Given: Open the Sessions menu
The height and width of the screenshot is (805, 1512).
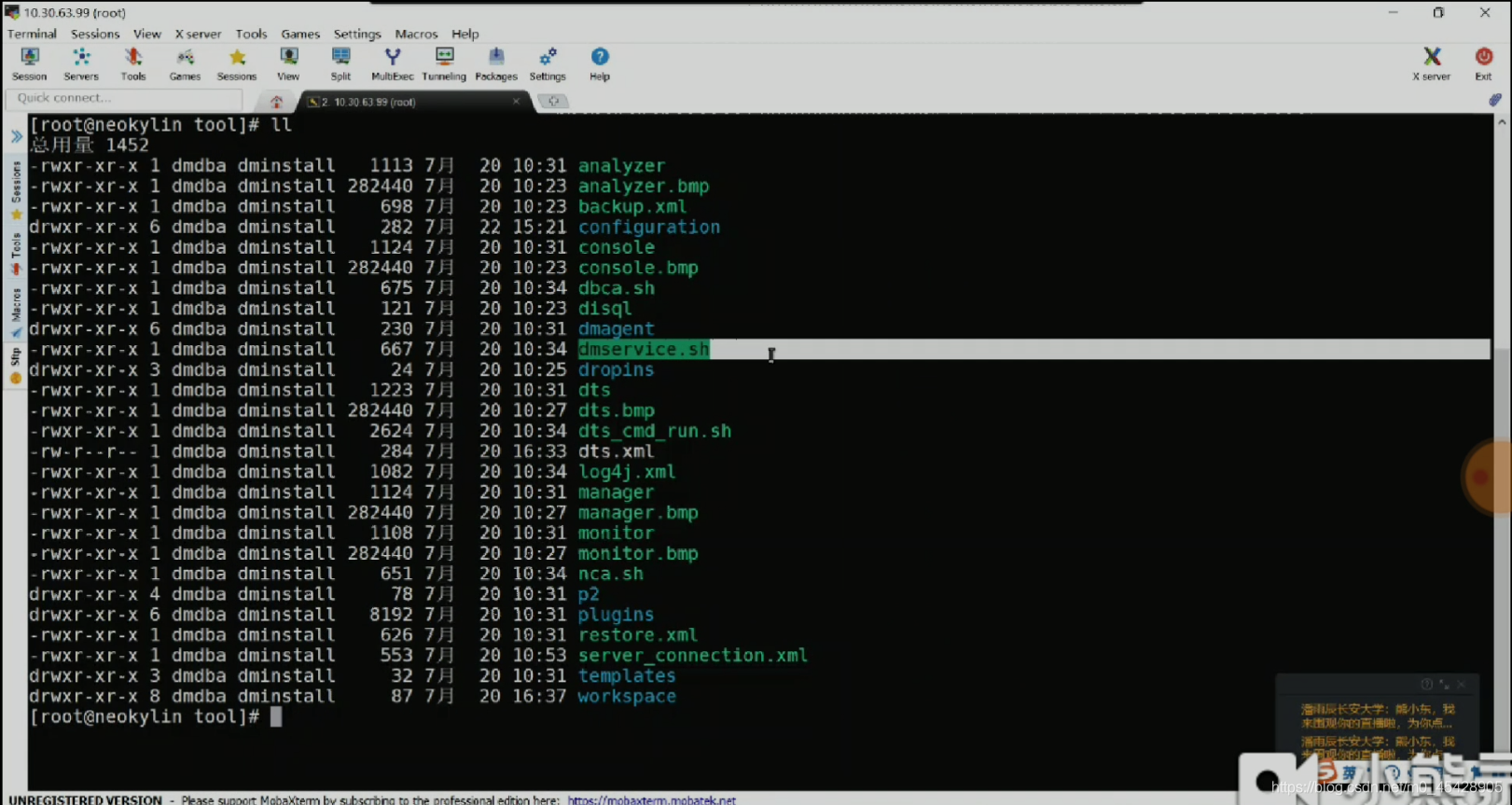Looking at the screenshot, I should 95,34.
